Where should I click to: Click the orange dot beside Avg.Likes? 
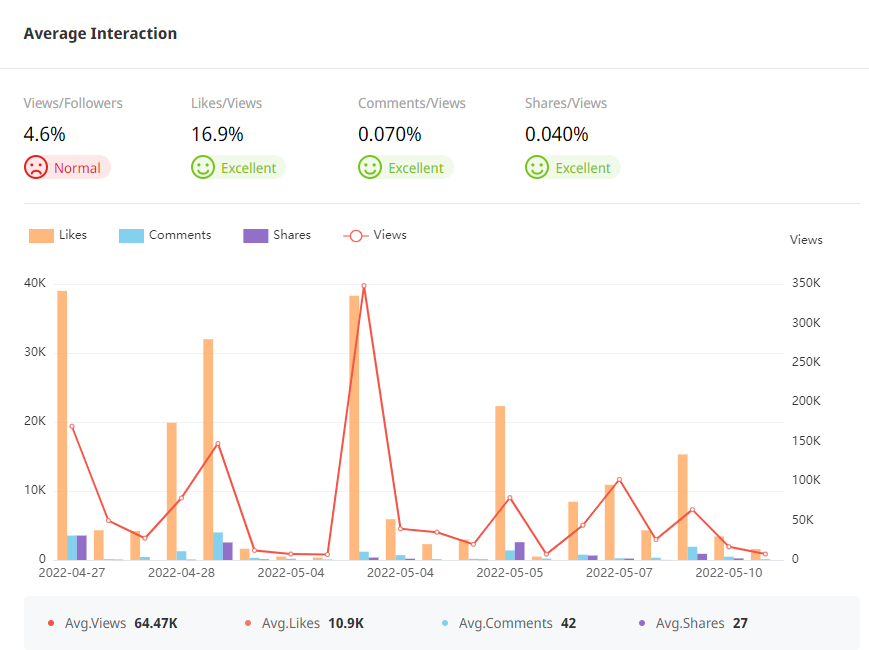click(x=248, y=623)
